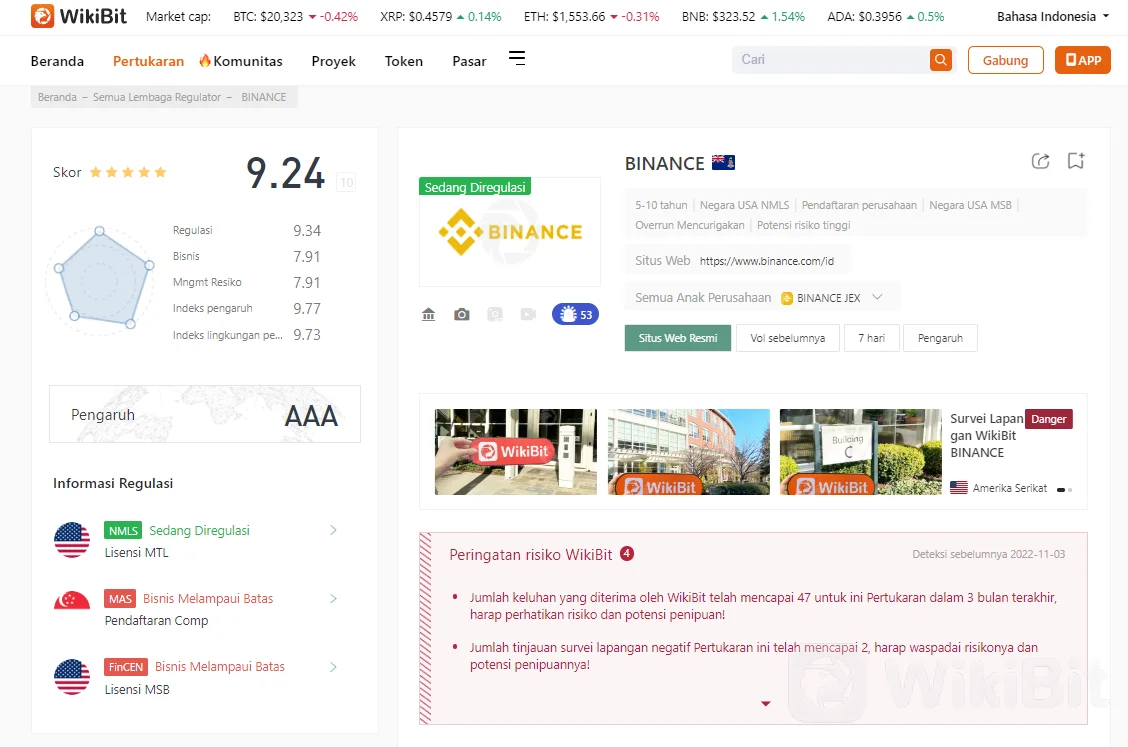The width and height of the screenshot is (1128, 747).
Task: Click the Gabung button
Action: coord(1005,60)
